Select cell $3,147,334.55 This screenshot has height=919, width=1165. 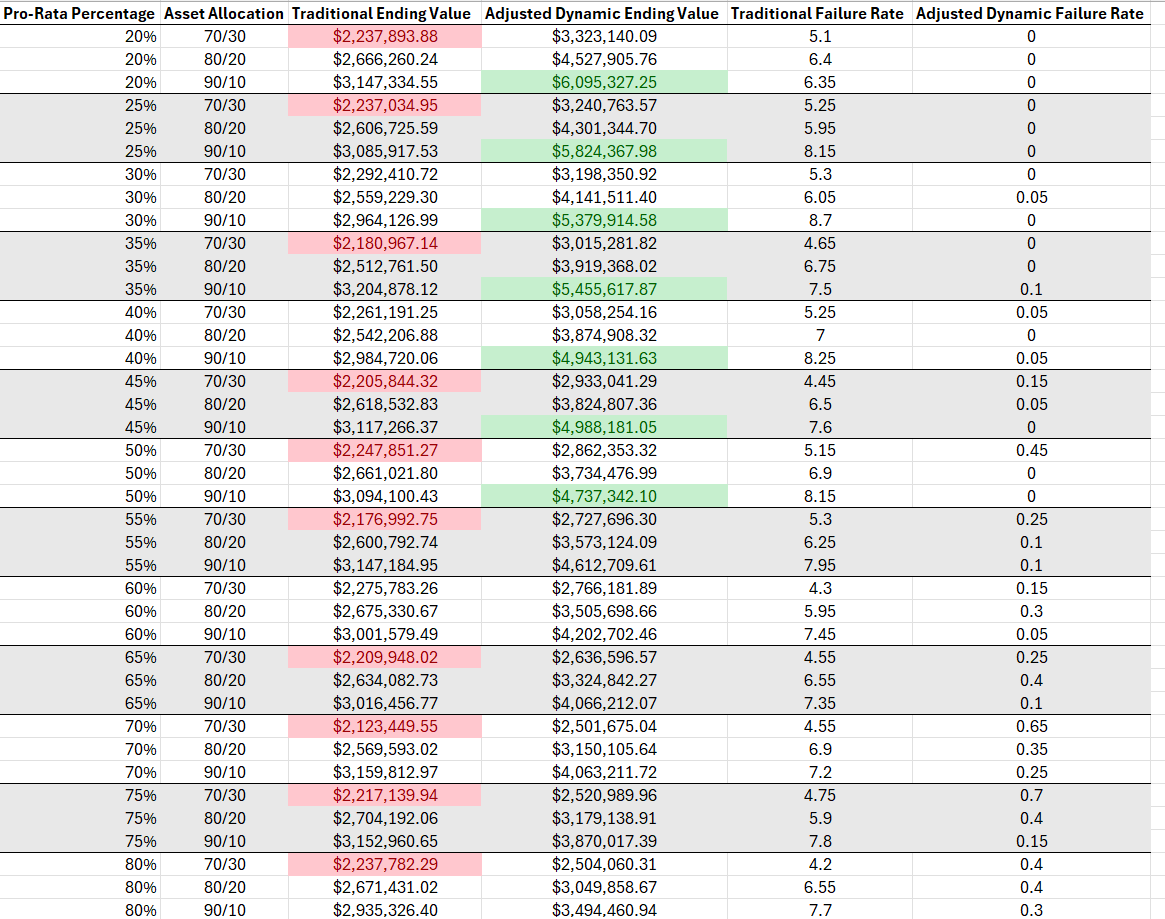(384, 82)
